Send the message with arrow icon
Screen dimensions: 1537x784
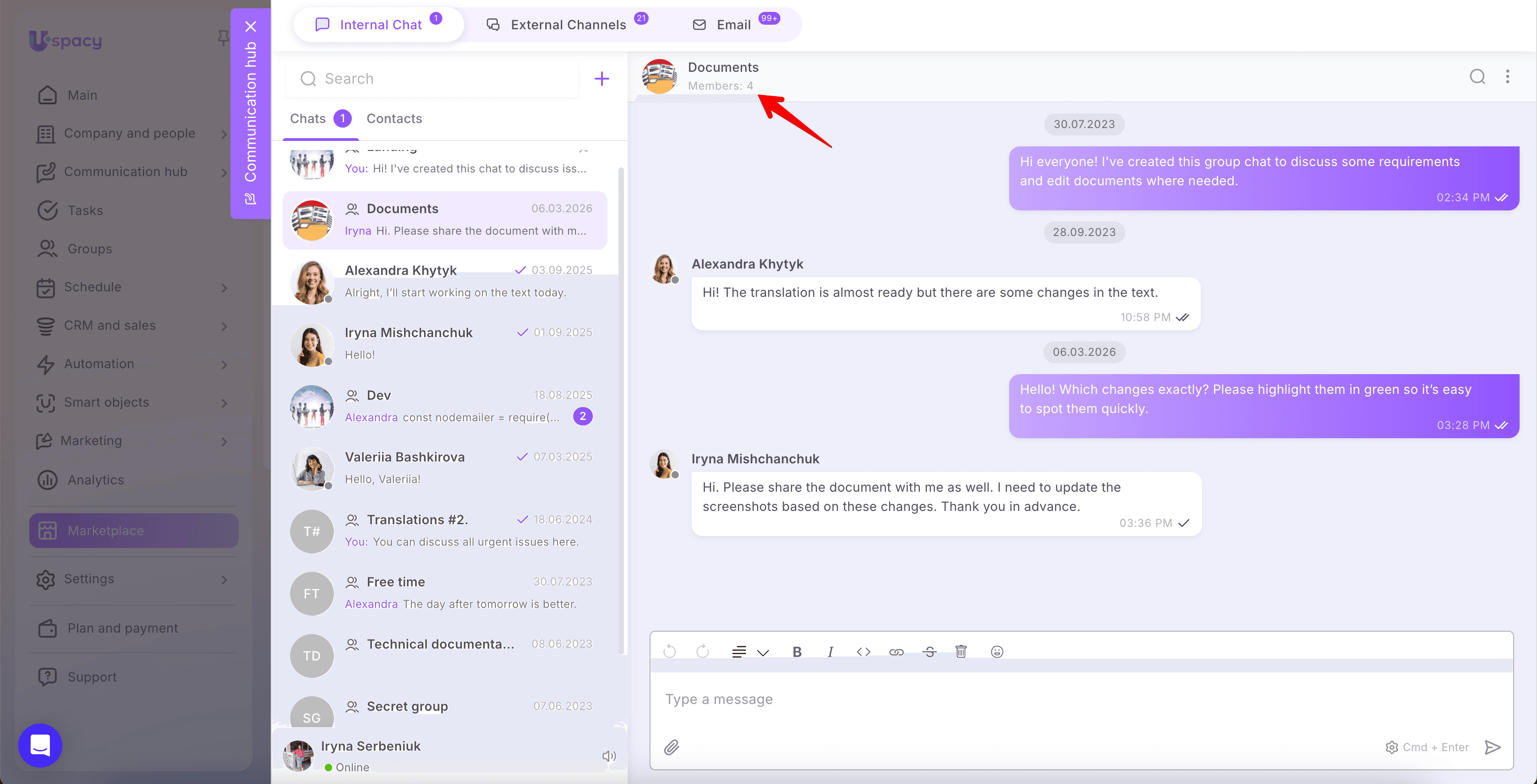[x=1492, y=747]
